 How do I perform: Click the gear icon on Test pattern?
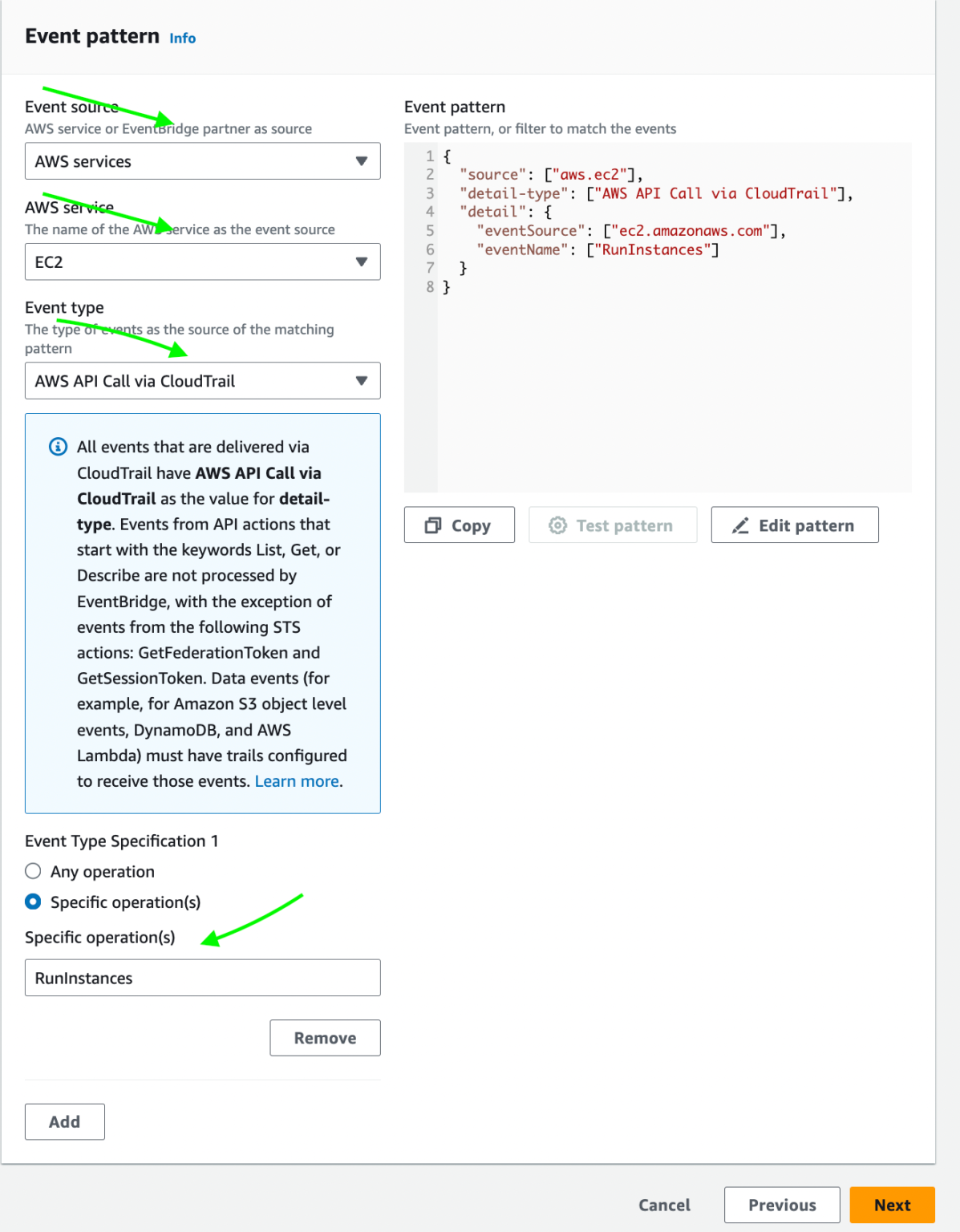tap(557, 525)
